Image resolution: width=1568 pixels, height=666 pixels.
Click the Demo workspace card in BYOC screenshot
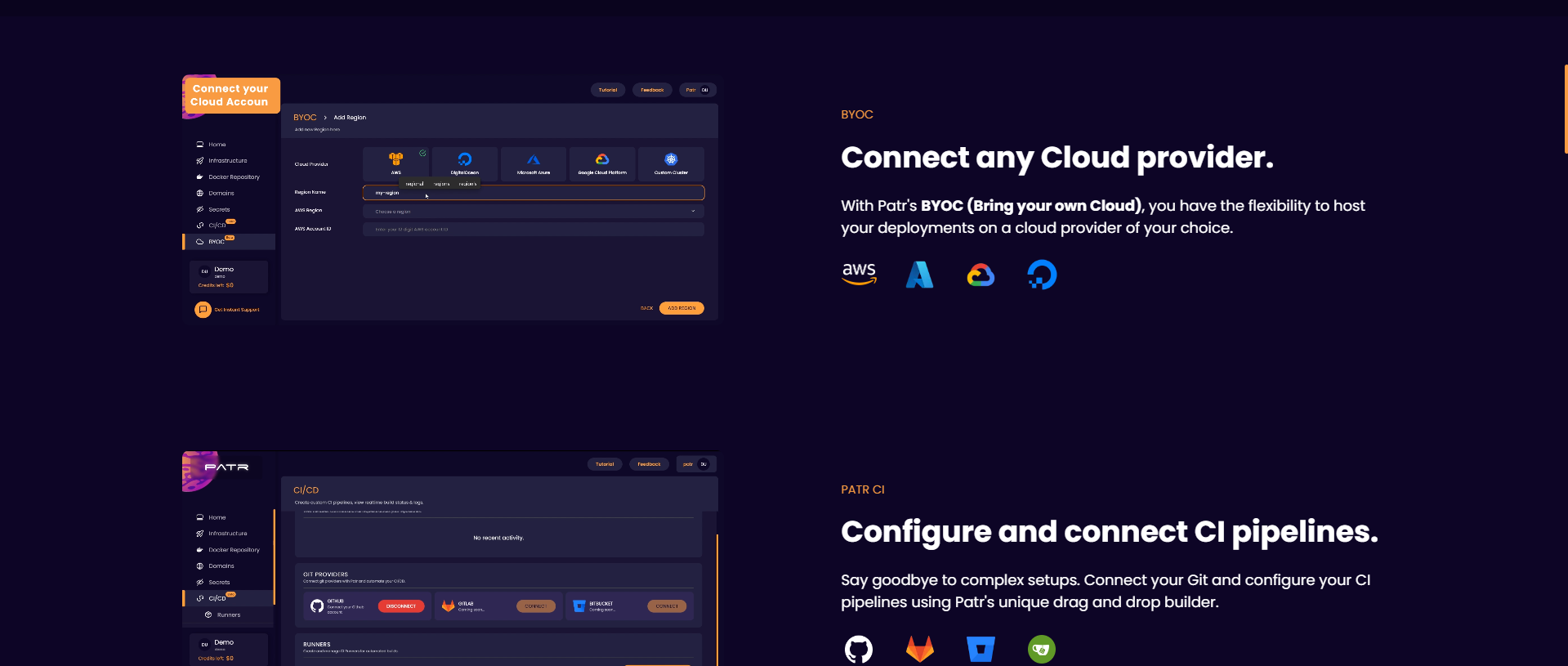tap(229, 277)
